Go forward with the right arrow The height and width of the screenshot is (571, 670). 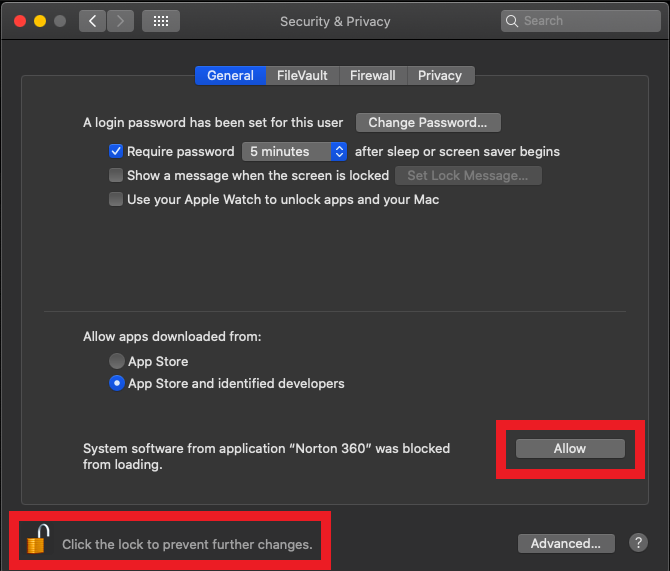pyautogui.click(x=120, y=21)
